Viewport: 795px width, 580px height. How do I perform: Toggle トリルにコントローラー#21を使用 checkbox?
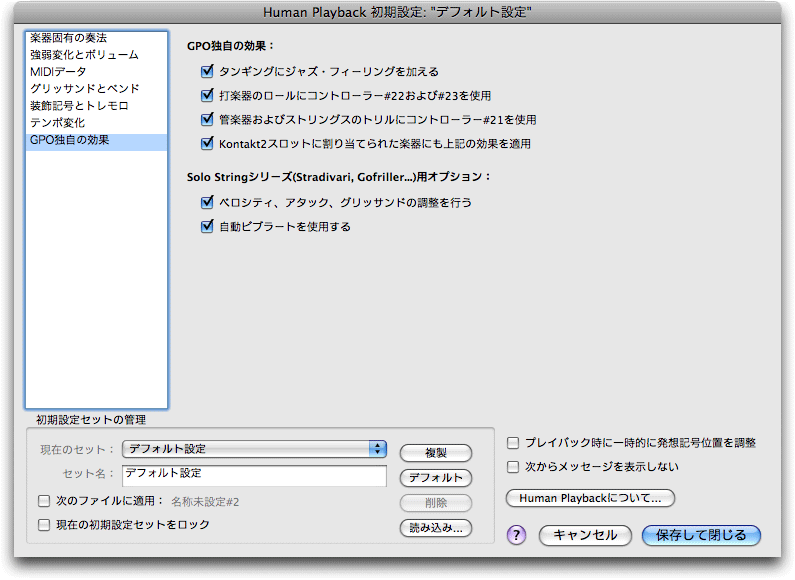[x=207, y=119]
